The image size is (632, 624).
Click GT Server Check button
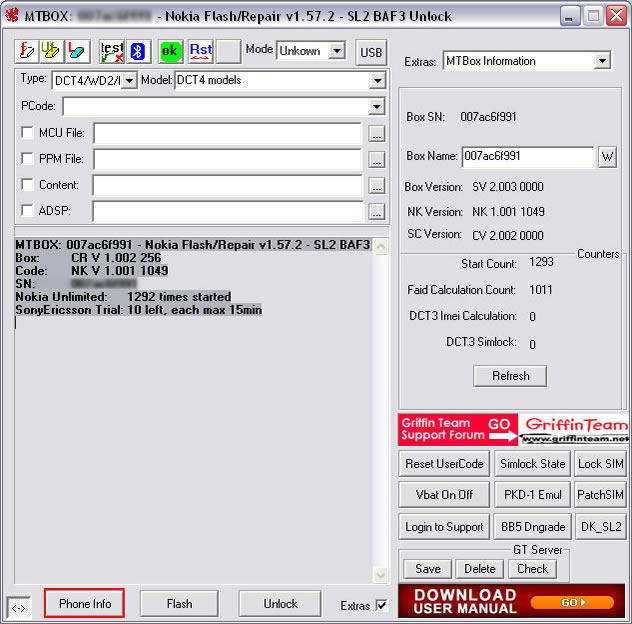[532, 569]
